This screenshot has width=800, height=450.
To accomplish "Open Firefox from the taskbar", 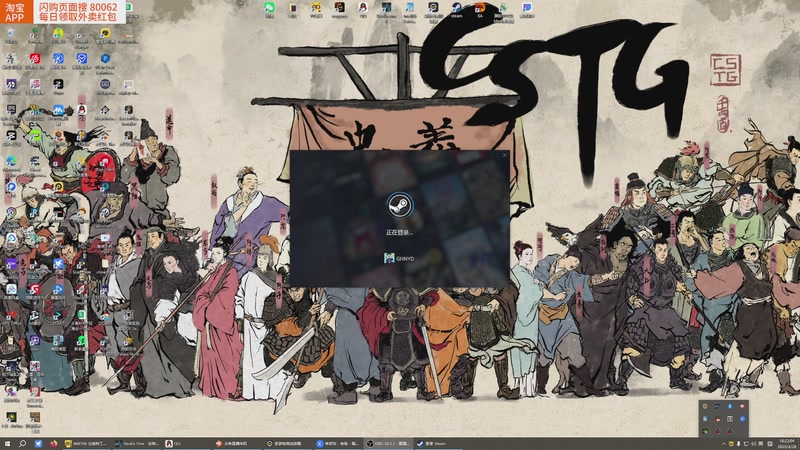I will tap(54, 444).
